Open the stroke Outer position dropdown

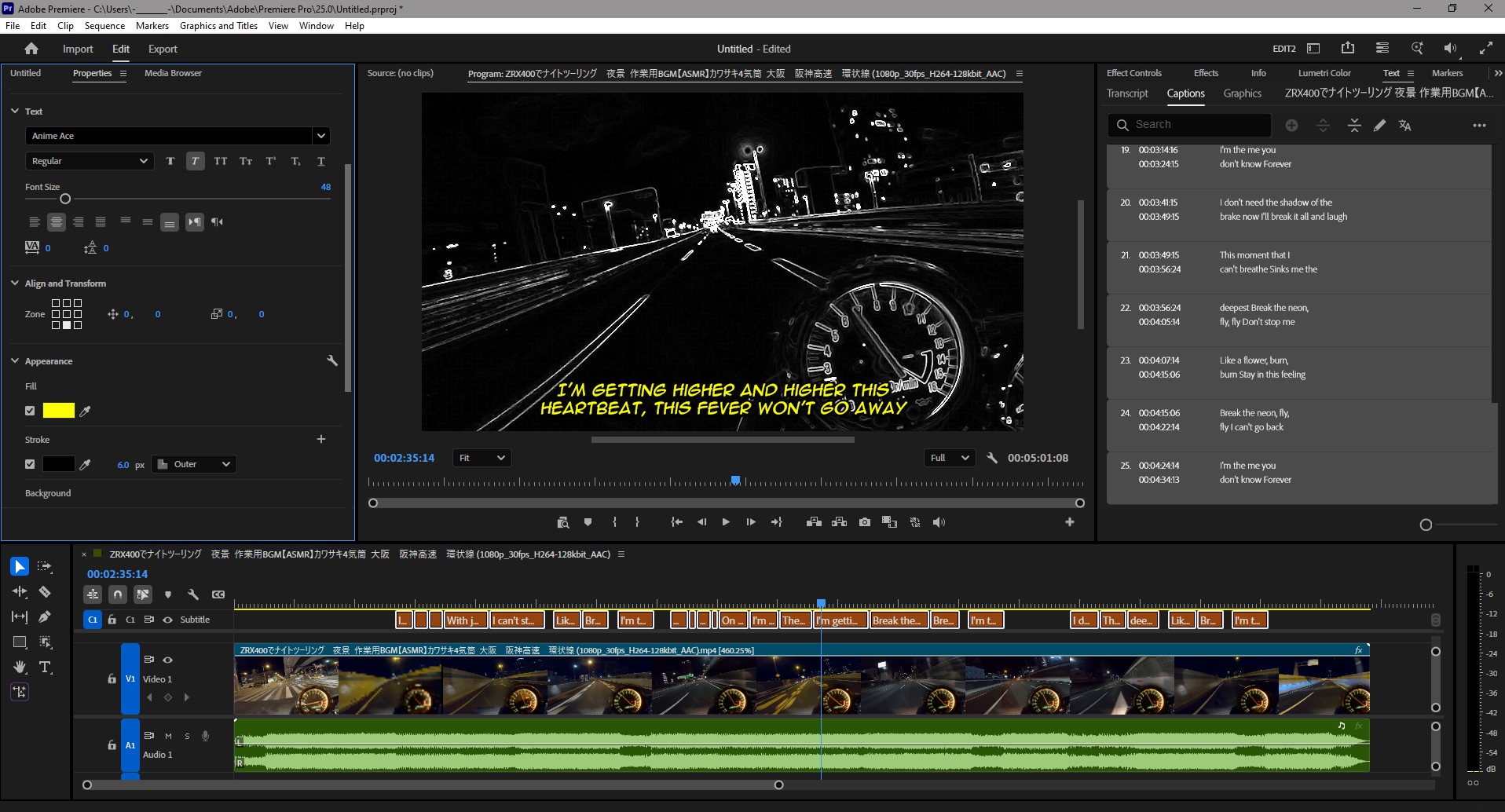pos(194,464)
